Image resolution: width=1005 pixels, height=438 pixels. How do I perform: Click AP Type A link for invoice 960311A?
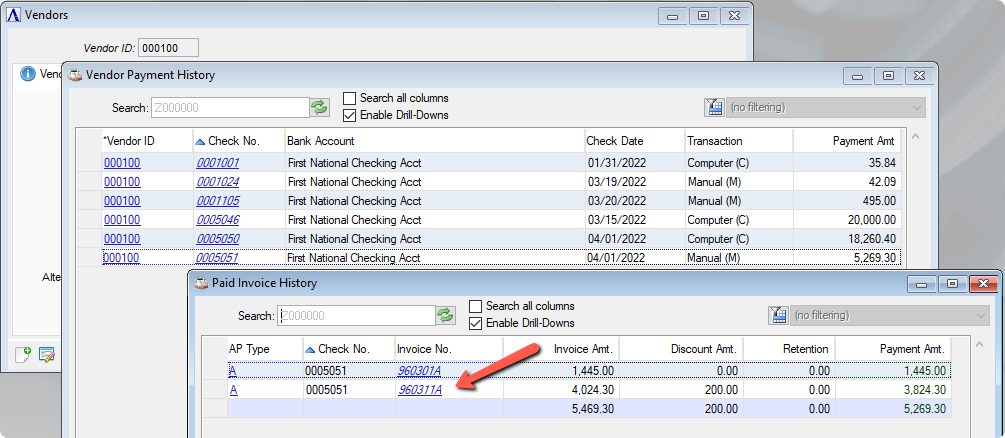(x=233, y=390)
